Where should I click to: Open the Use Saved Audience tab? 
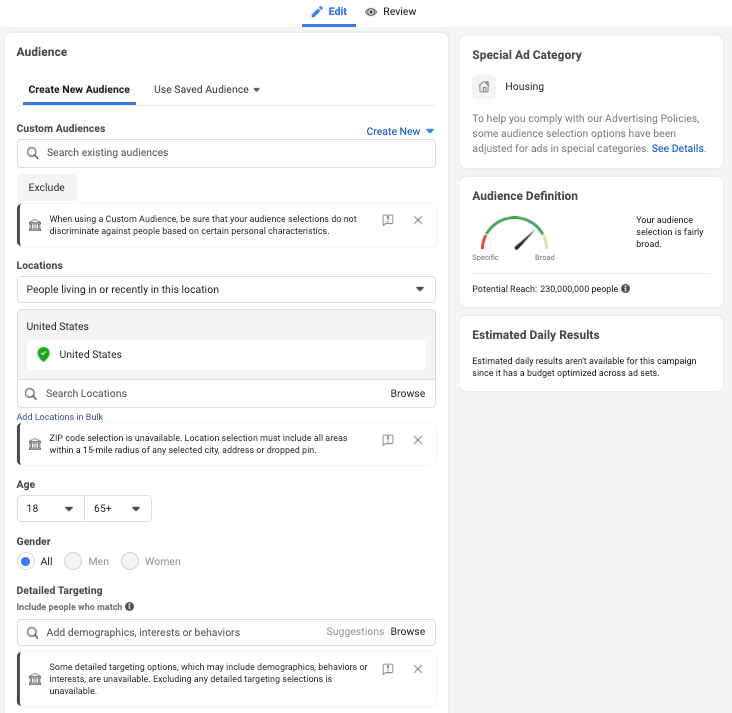(x=206, y=90)
